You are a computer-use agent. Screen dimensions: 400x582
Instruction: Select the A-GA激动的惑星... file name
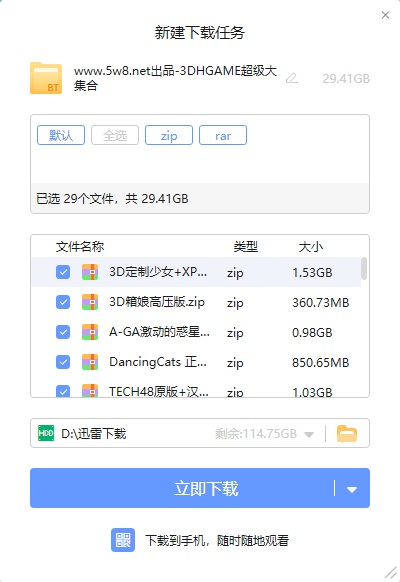[x=160, y=332]
